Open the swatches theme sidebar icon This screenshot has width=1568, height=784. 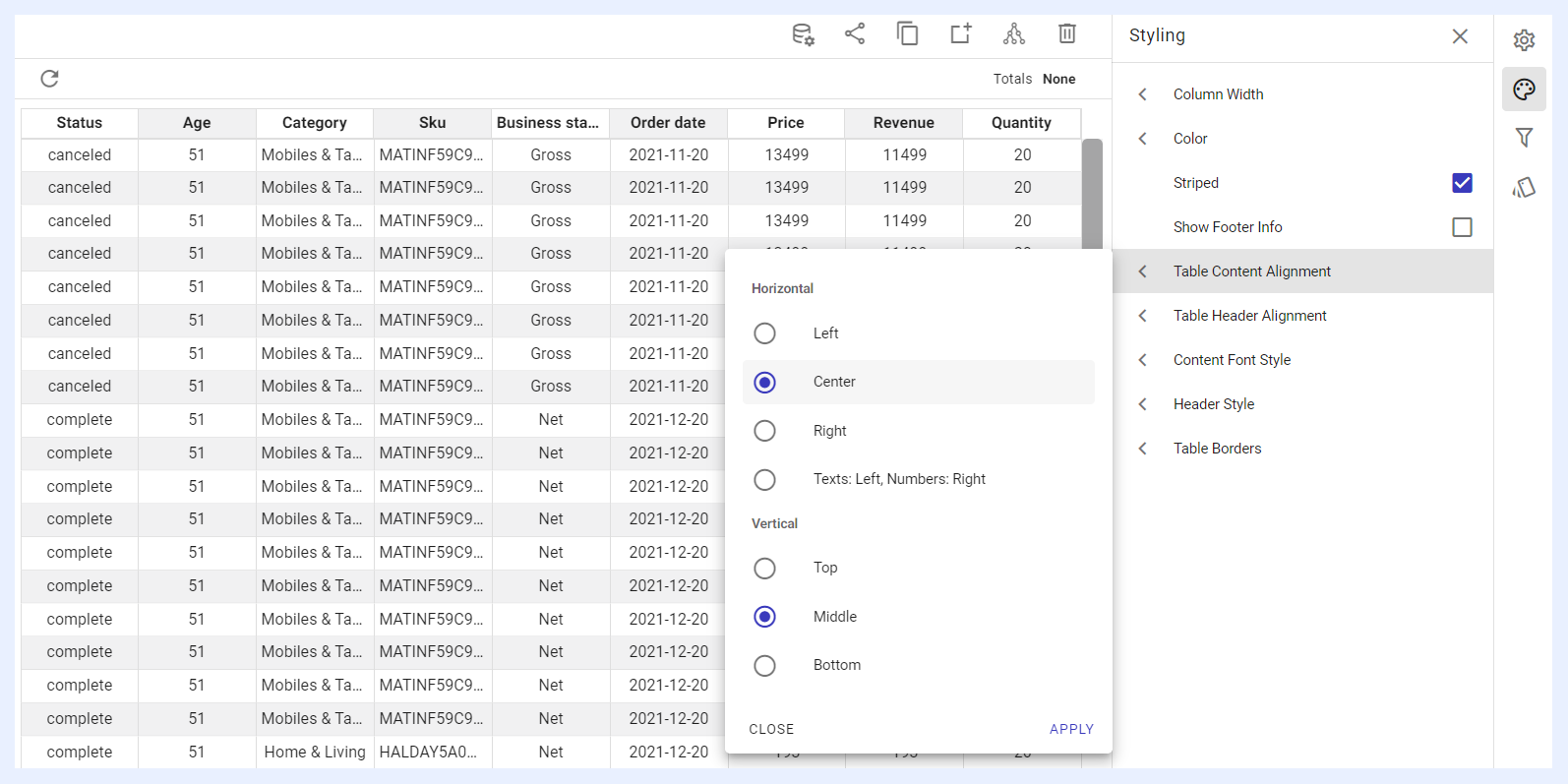[1524, 187]
